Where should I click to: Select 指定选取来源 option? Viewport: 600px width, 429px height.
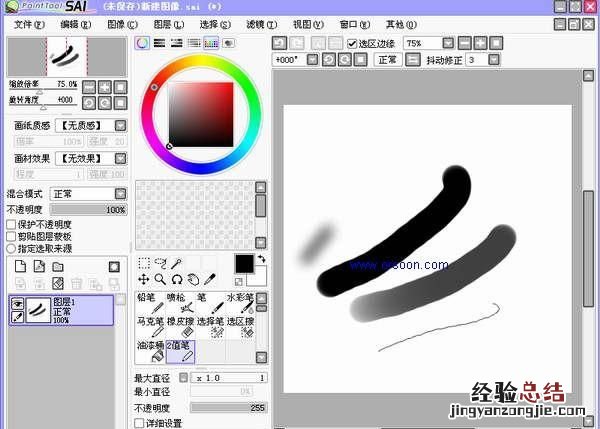click(x=11, y=249)
